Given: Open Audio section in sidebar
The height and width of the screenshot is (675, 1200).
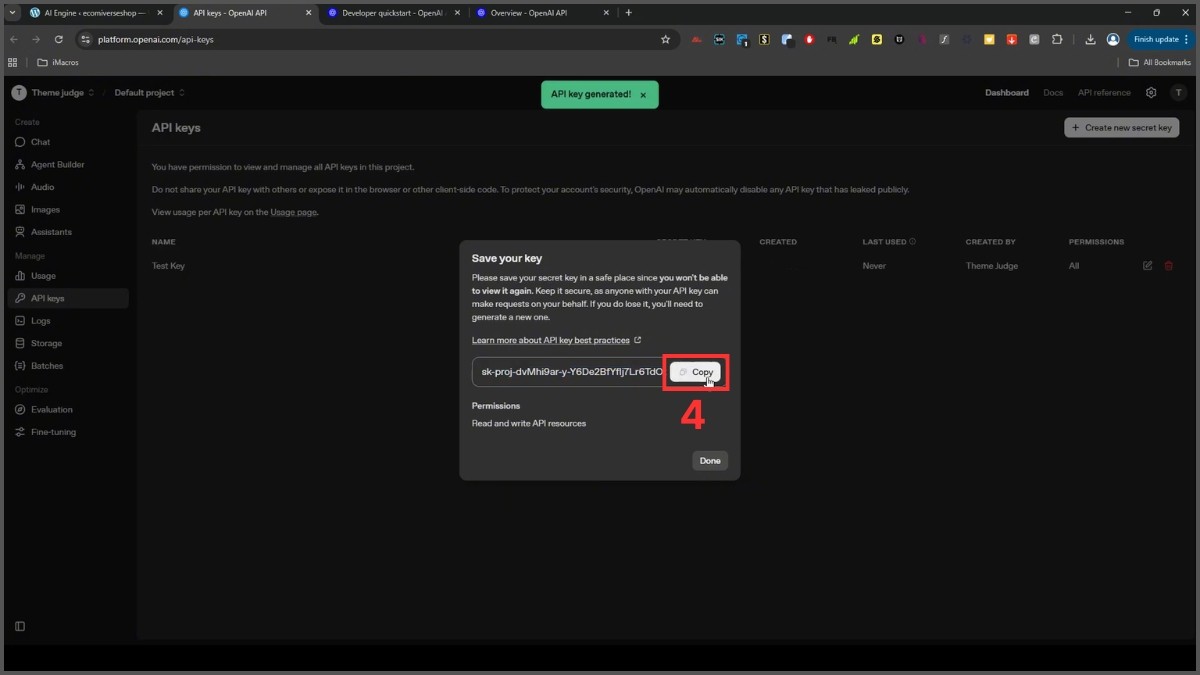Looking at the screenshot, I should [42, 187].
